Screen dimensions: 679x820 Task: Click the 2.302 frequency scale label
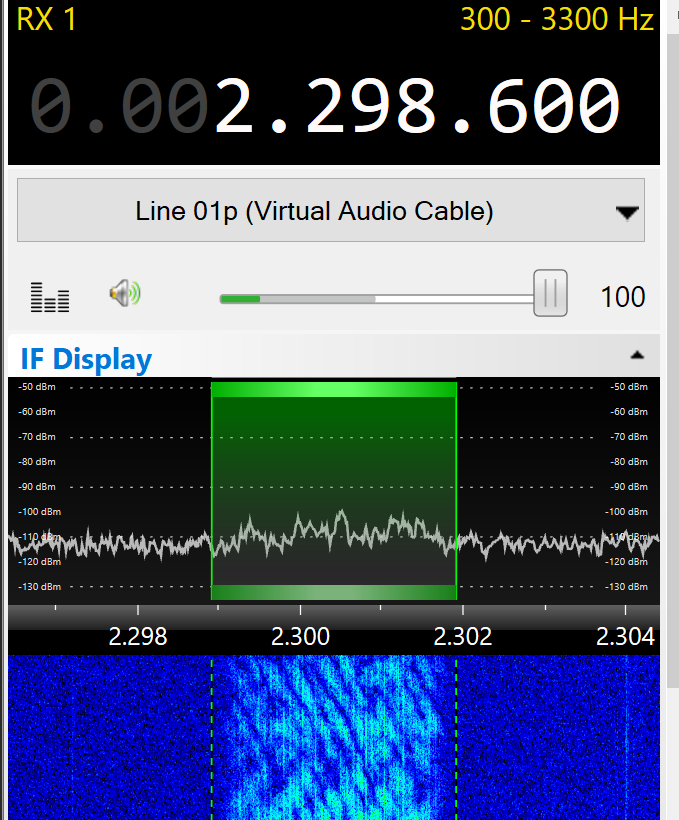click(x=463, y=637)
